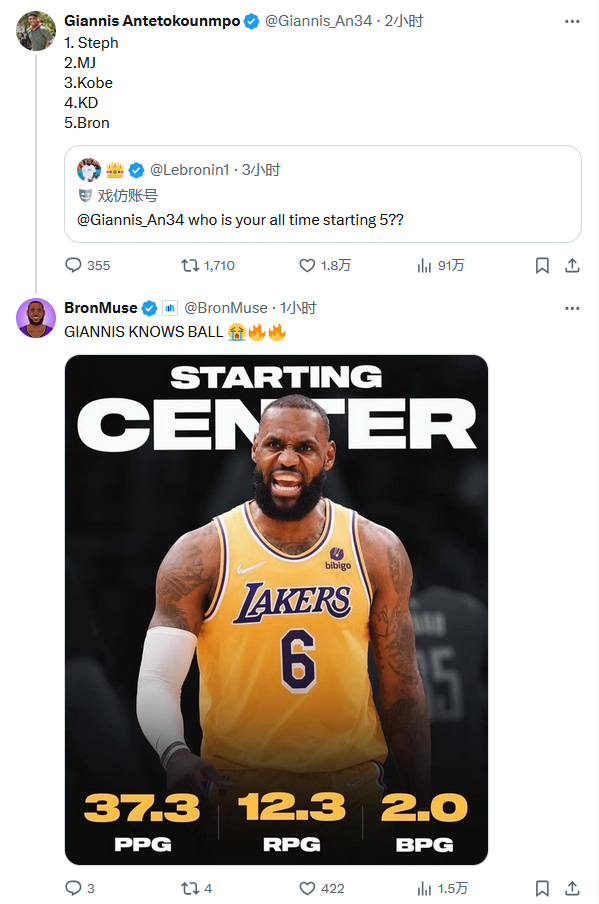Open BronMuse's profile avatar
599x904 pixels.
point(36,318)
